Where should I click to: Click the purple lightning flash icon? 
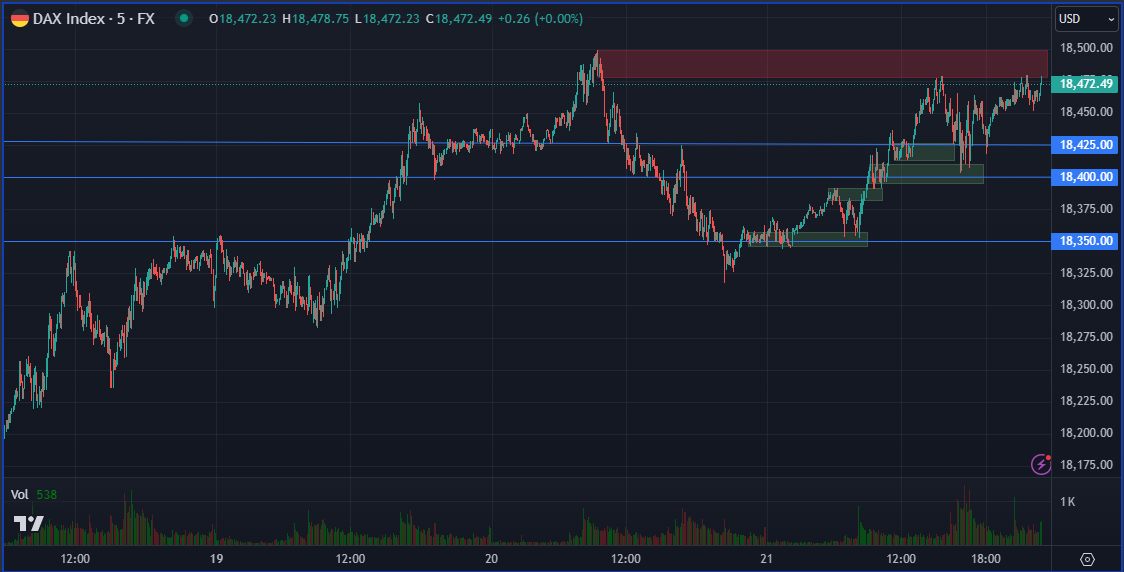pyautogui.click(x=1041, y=464)
